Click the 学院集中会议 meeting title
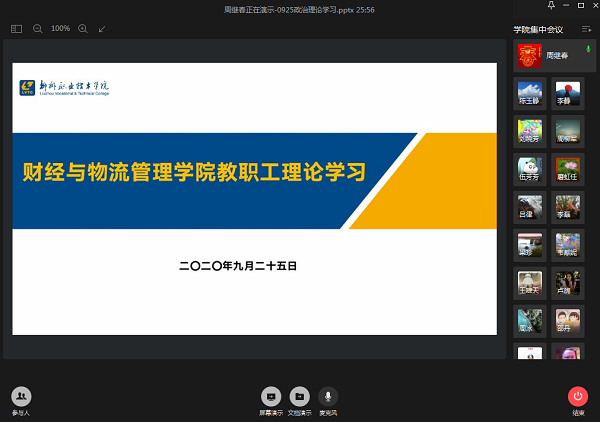600x422 pixels. [x=539, y=30]
